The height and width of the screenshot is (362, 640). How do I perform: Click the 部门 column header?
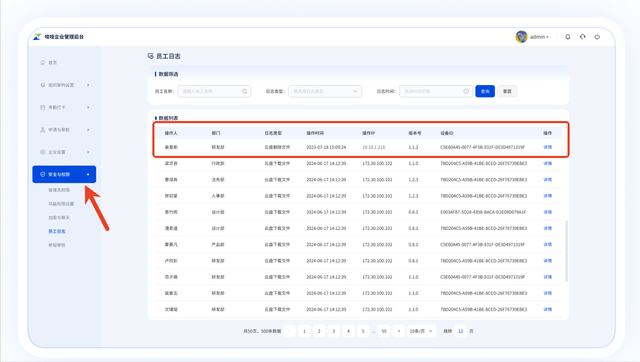click(216, 133)
